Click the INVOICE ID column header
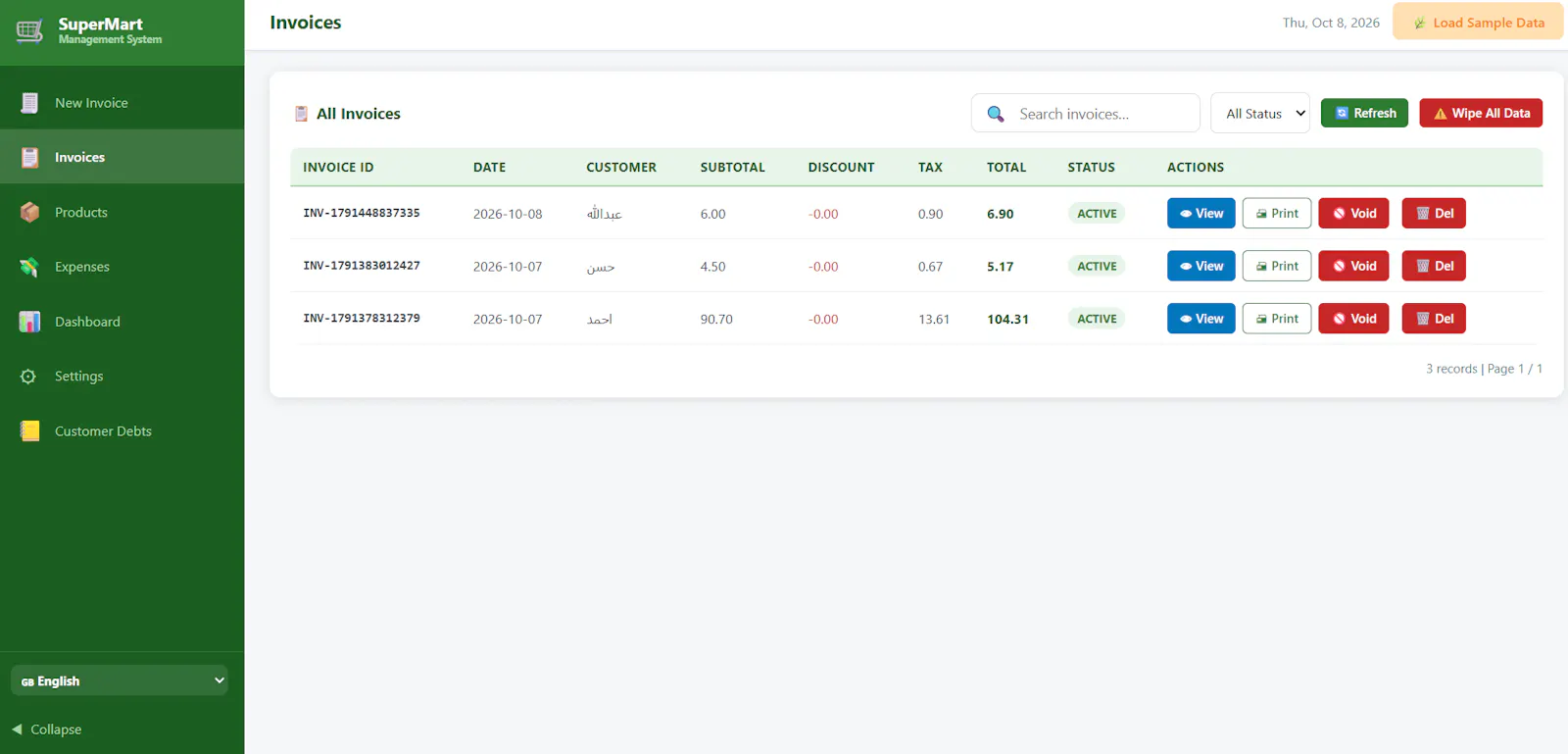Screen dimensions: 1568x754 (x=338, y=168)
